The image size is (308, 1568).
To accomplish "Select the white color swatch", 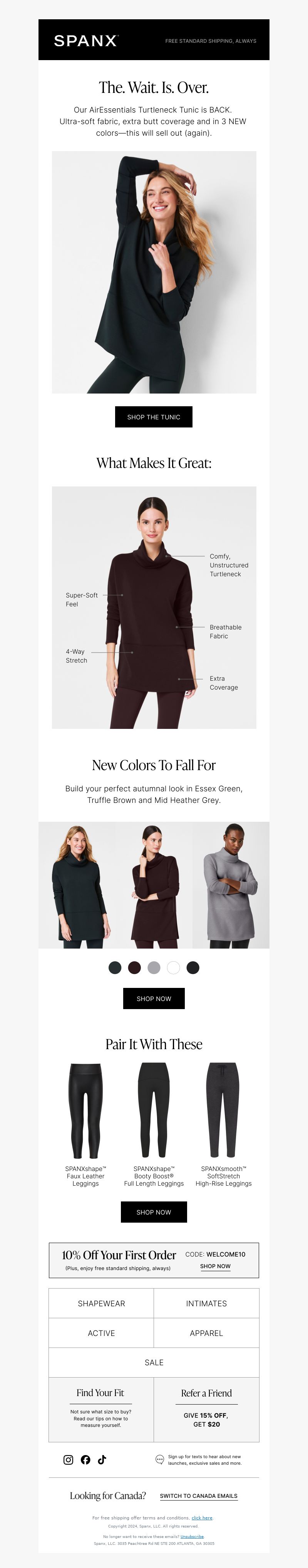I will pyautogui.click(x=173, y=968).
